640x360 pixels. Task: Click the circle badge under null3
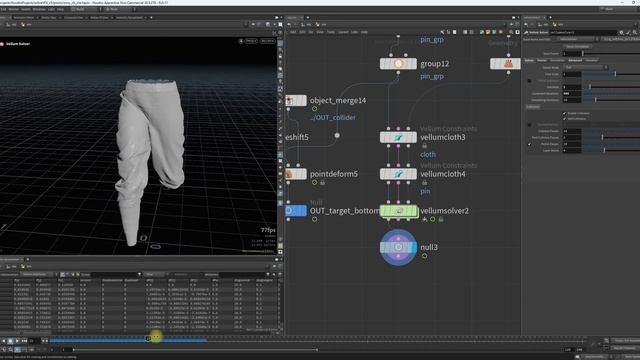click(424, 256)
